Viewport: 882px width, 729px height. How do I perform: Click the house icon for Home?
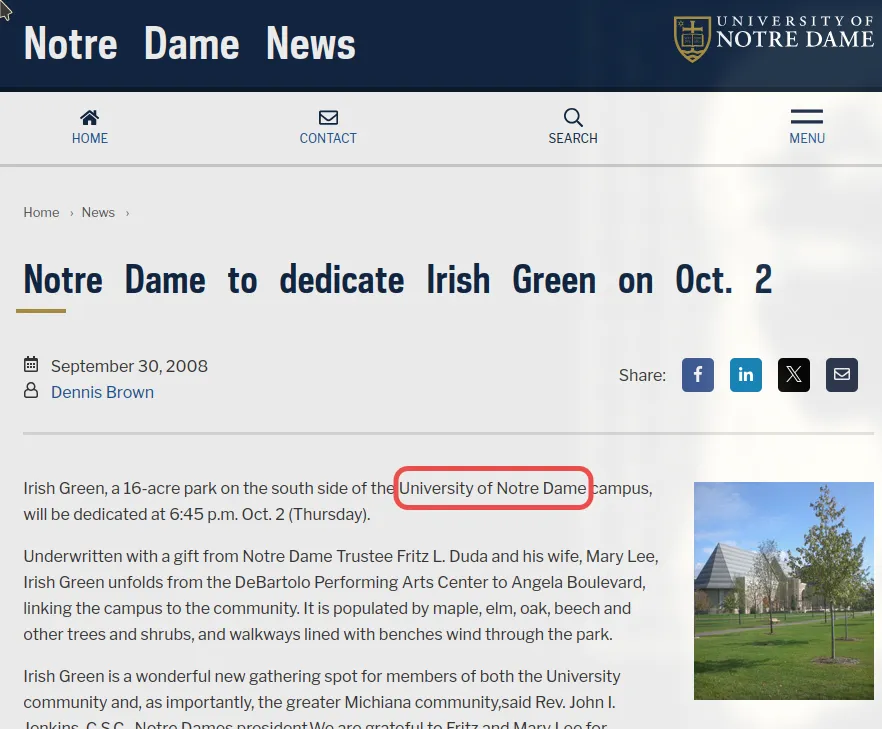90,118
